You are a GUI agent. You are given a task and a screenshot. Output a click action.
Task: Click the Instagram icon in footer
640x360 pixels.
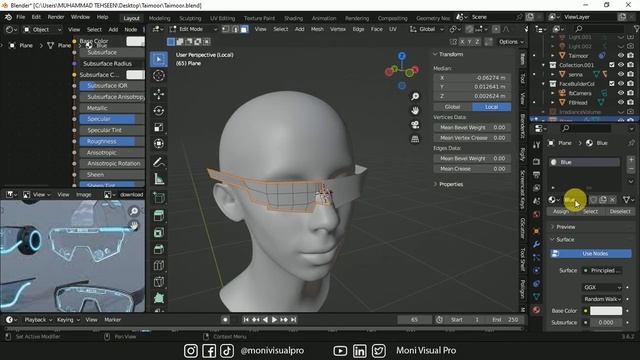tap(191, 351)
